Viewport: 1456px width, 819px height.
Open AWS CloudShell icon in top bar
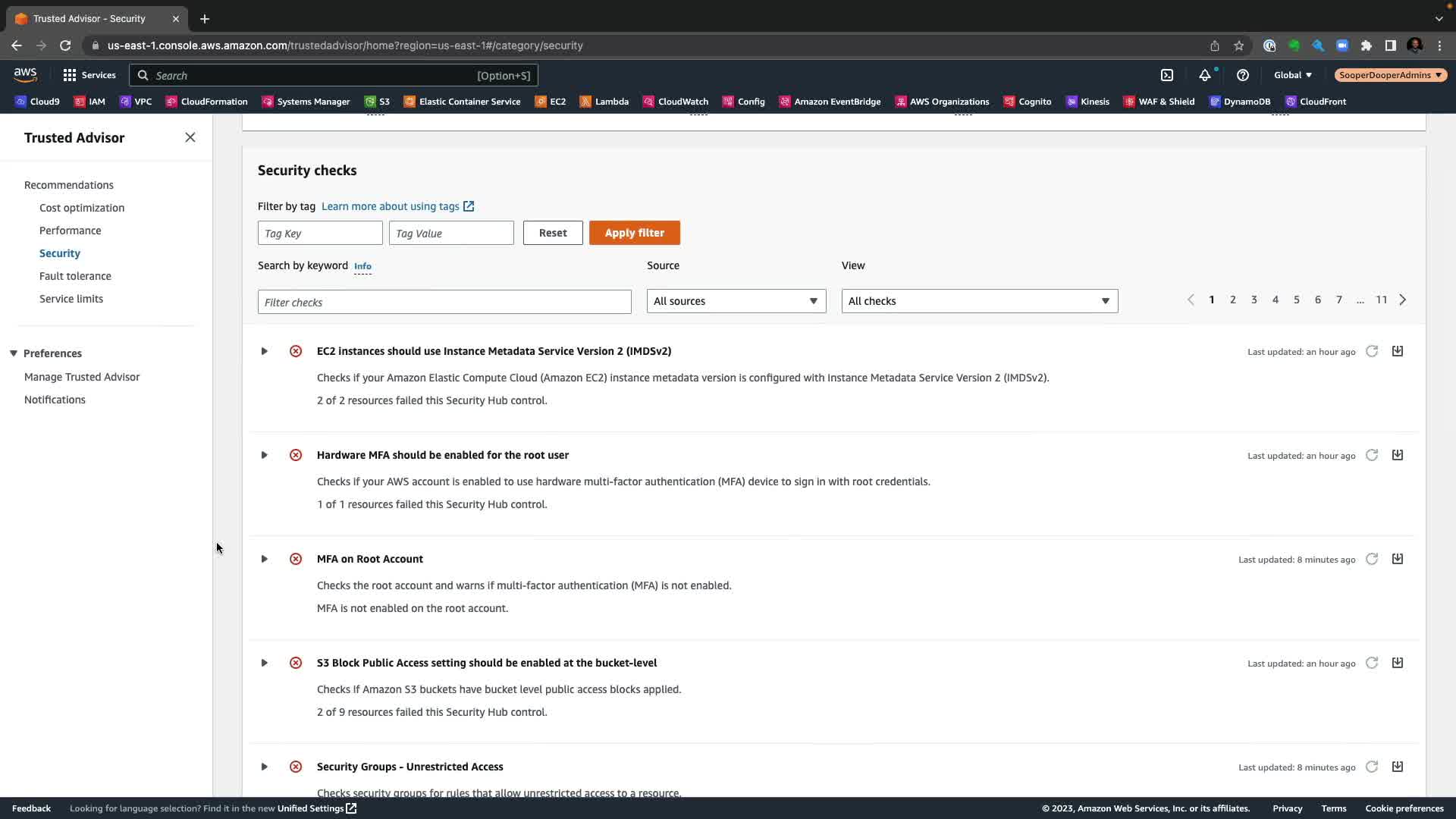pos(1167,75)
